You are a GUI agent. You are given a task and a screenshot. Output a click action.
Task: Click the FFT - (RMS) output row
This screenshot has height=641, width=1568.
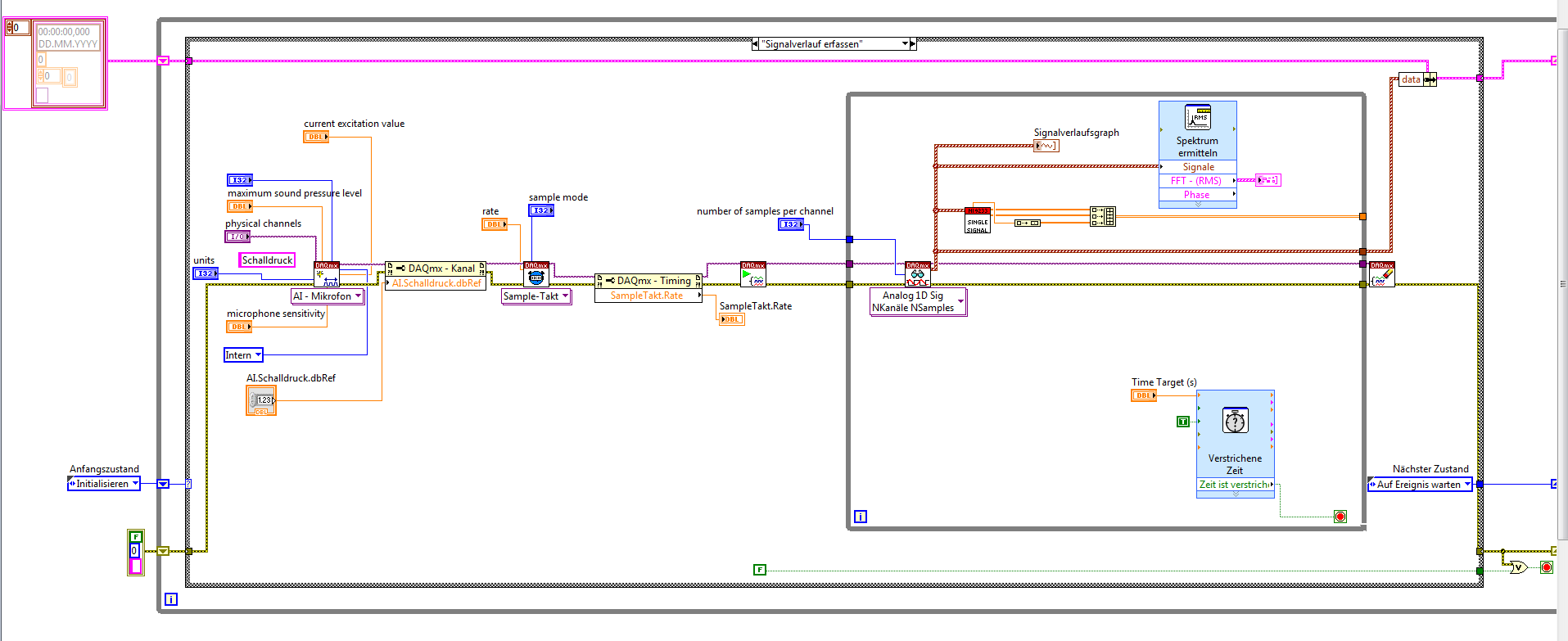(x=1198, y=181)
